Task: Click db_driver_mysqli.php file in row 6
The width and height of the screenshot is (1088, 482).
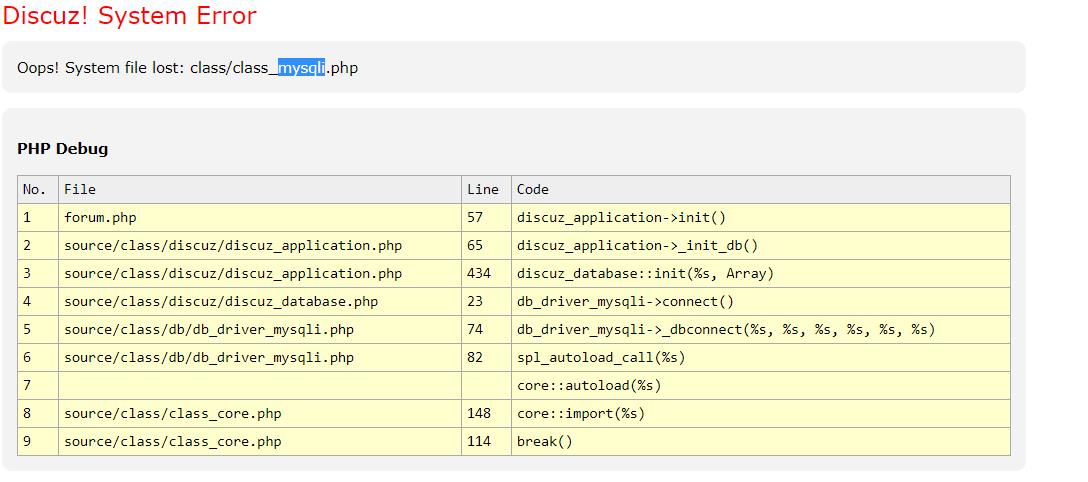Action: coord(260,357)
